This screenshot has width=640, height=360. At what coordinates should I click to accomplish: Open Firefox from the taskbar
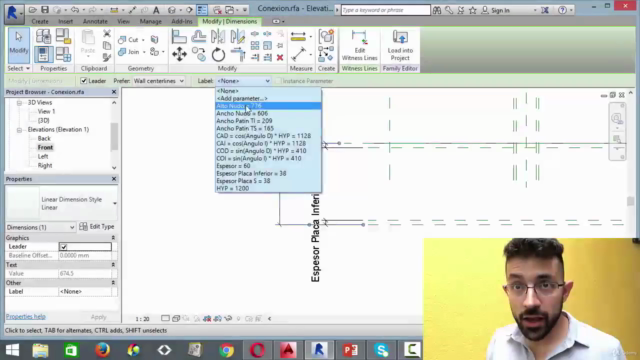[102, 350]
